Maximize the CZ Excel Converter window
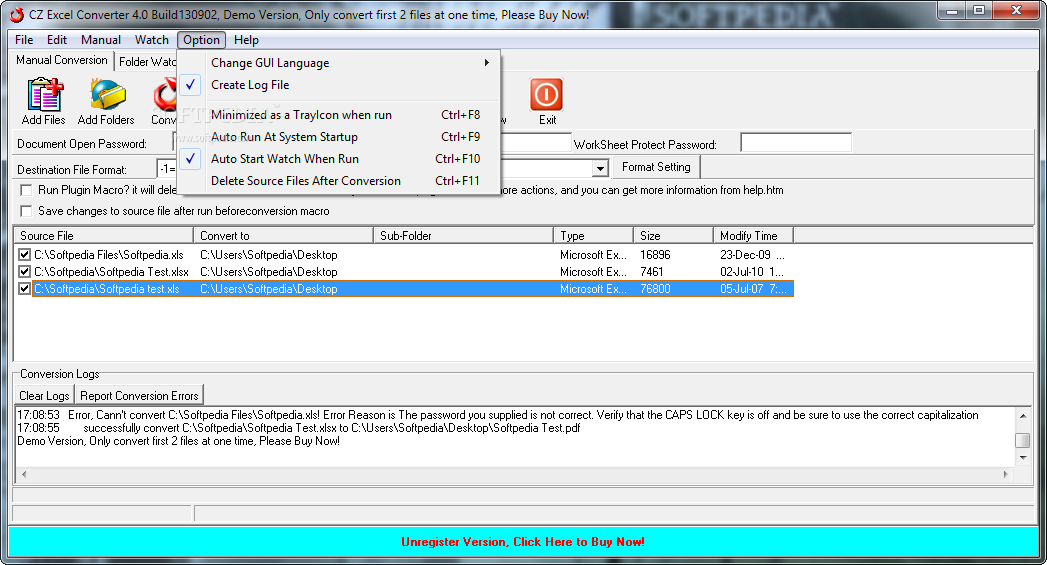This screenshot has height=565, width=1047. coord(979,11)
